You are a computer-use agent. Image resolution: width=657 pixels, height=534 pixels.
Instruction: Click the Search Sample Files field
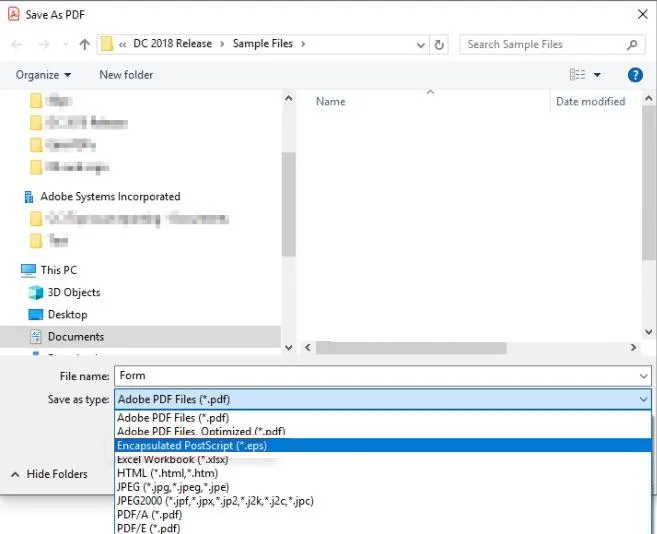coord(551,44)
